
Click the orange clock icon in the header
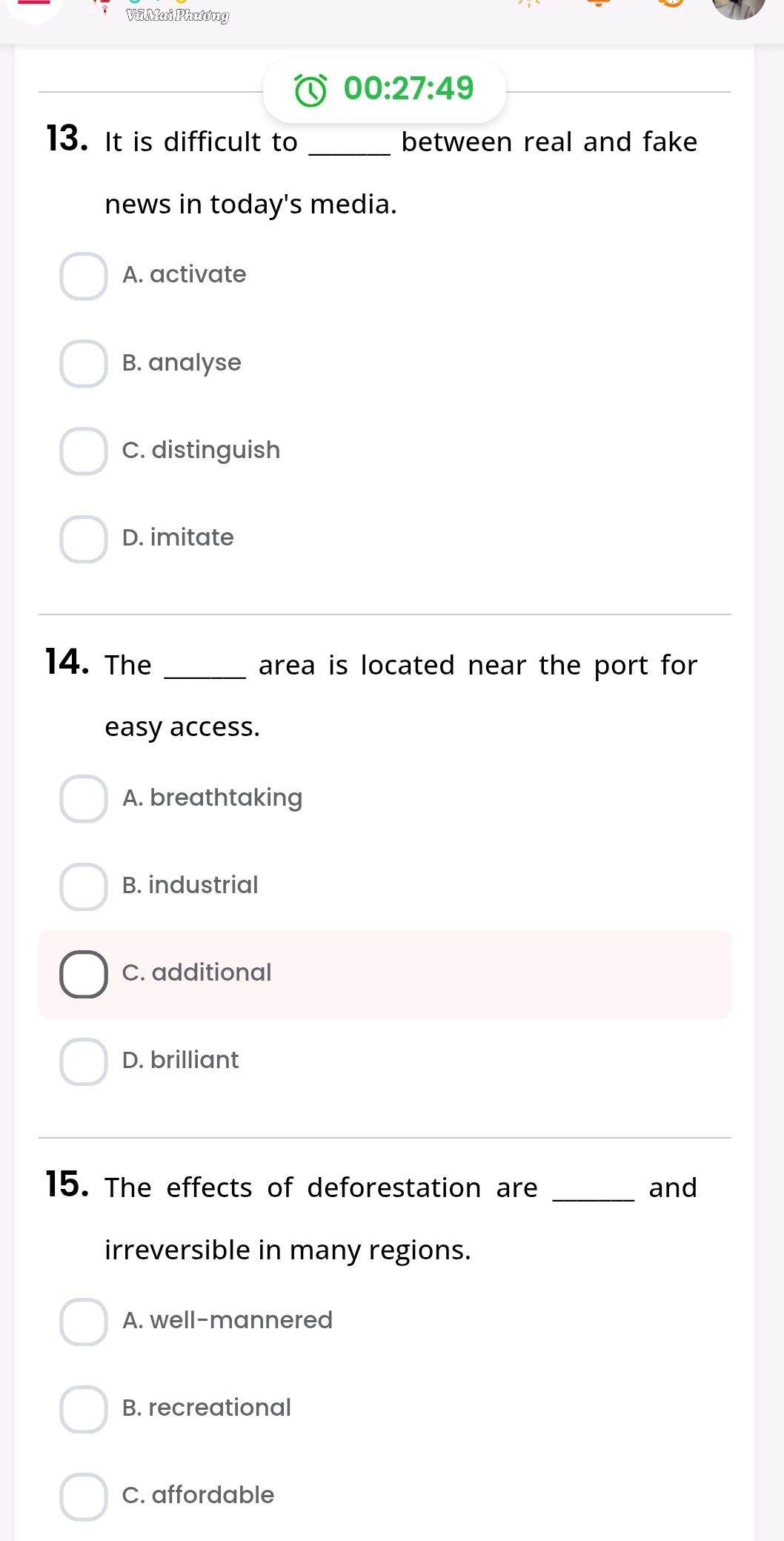(x=671, y=3)
